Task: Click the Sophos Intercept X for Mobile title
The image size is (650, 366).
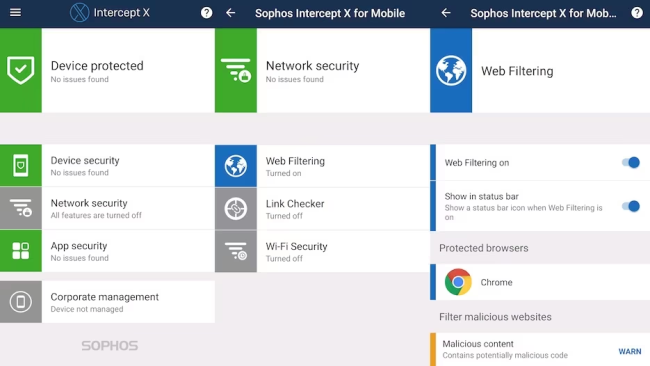Action: 330,13
